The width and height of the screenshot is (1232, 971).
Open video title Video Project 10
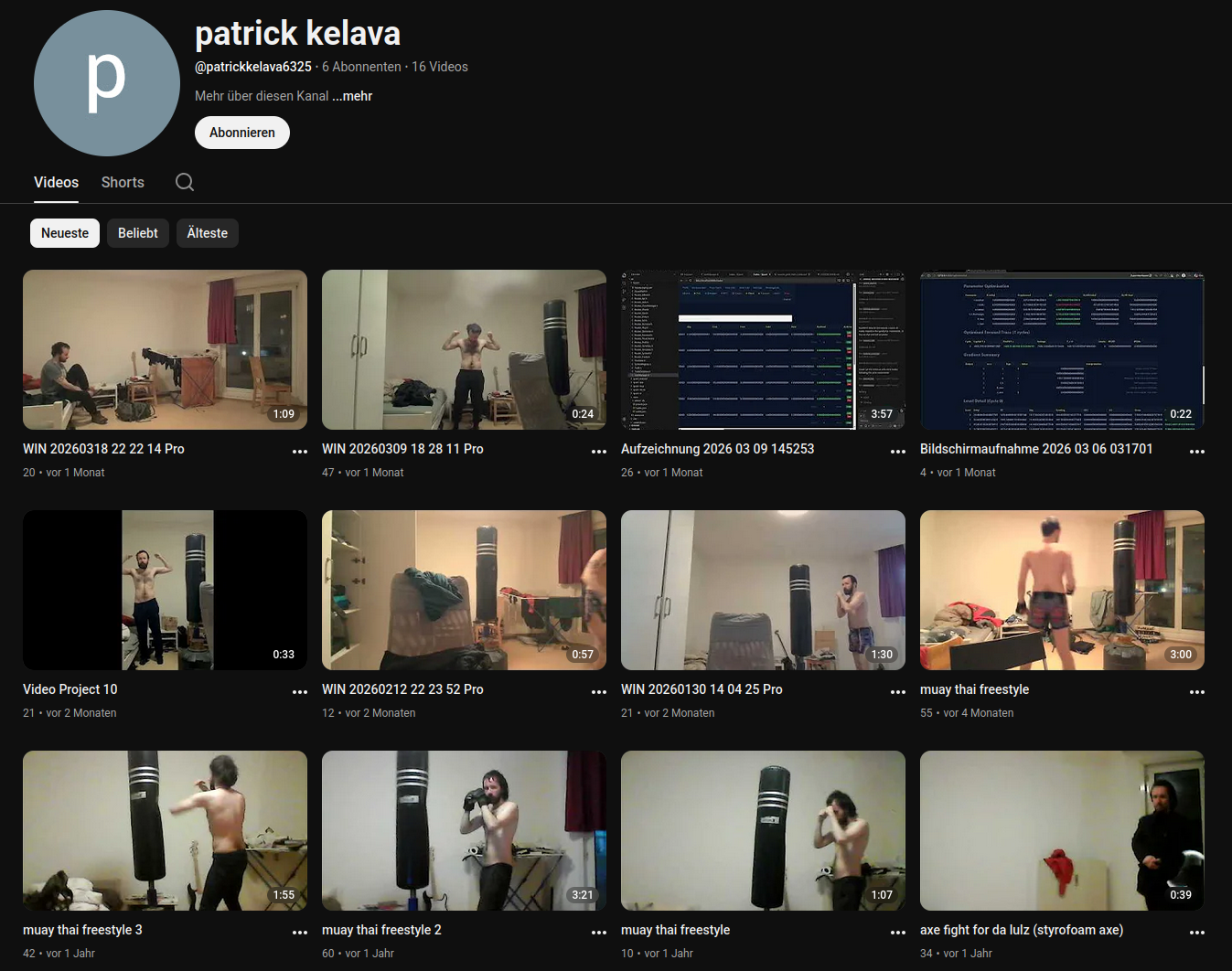[x=70, y=689]
